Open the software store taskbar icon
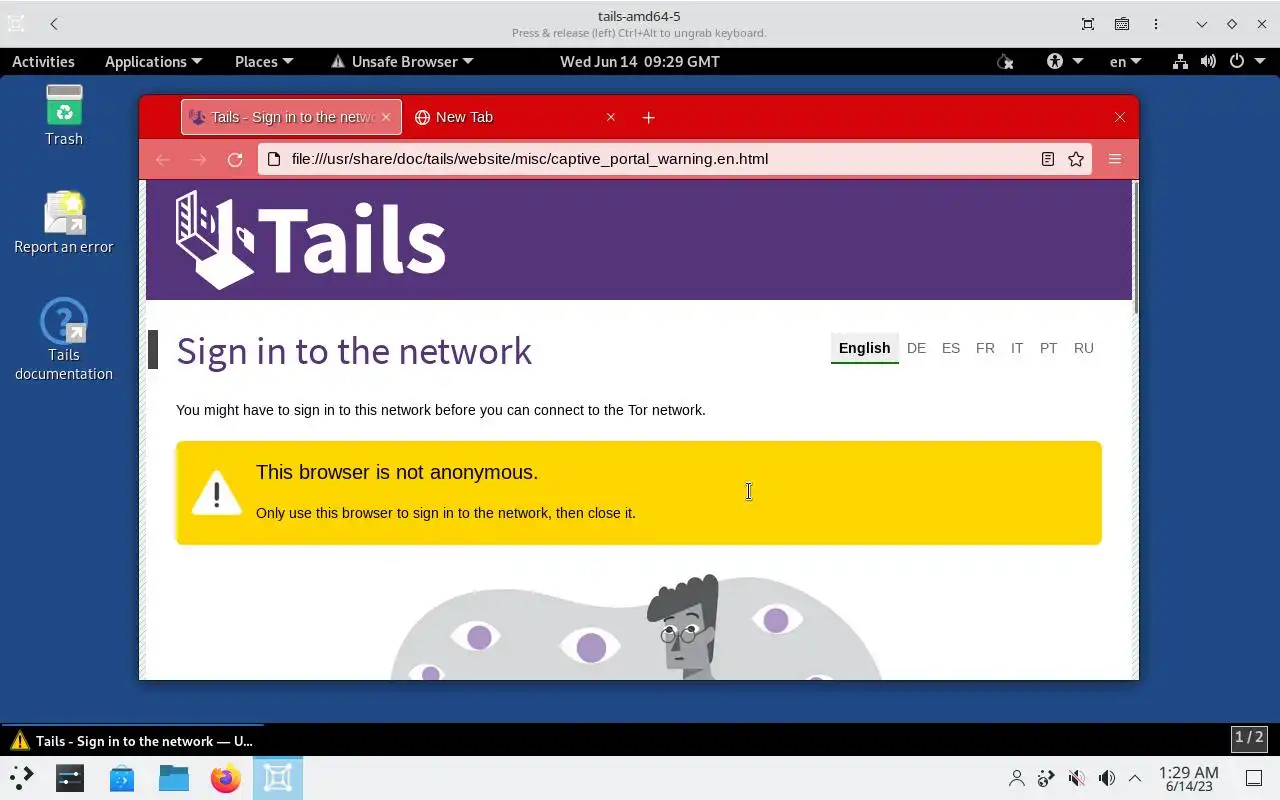The image size is (1280, 800). click(122, 778)
